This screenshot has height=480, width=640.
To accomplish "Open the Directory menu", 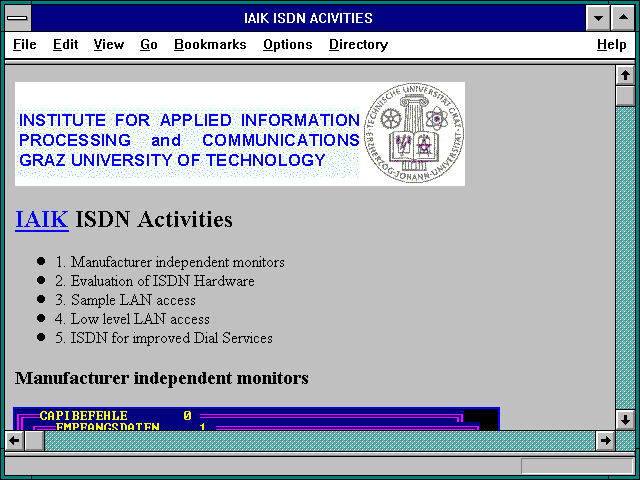I will point(358,44).
